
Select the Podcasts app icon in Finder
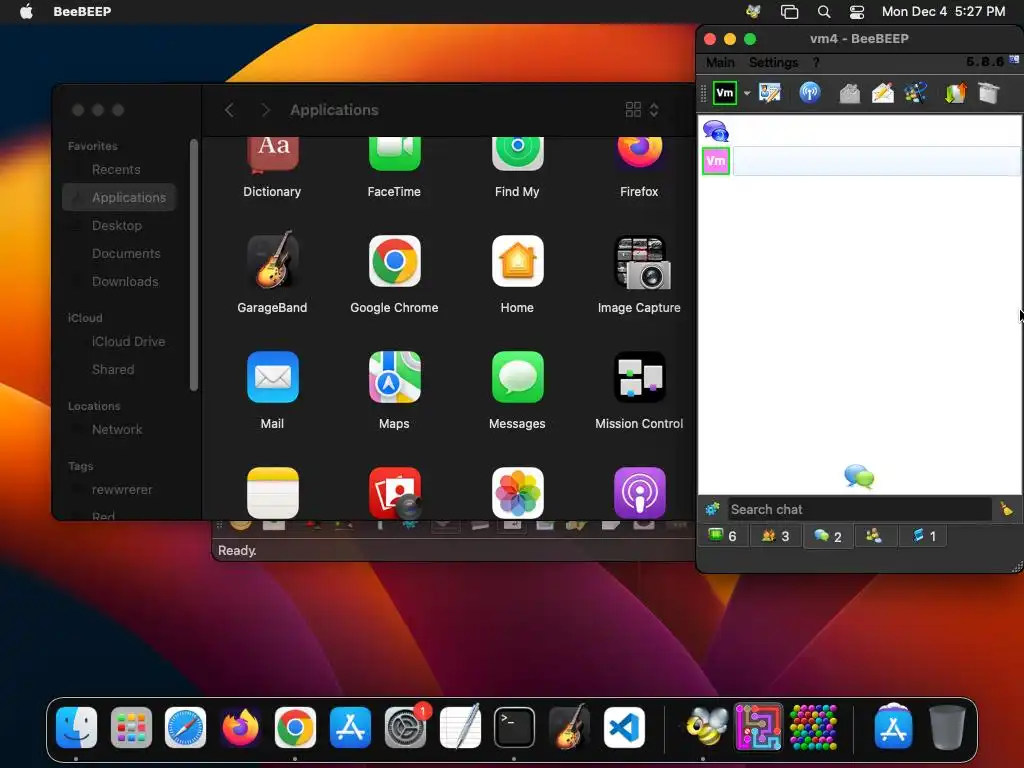pyautogui.click(x=639, y=492)
